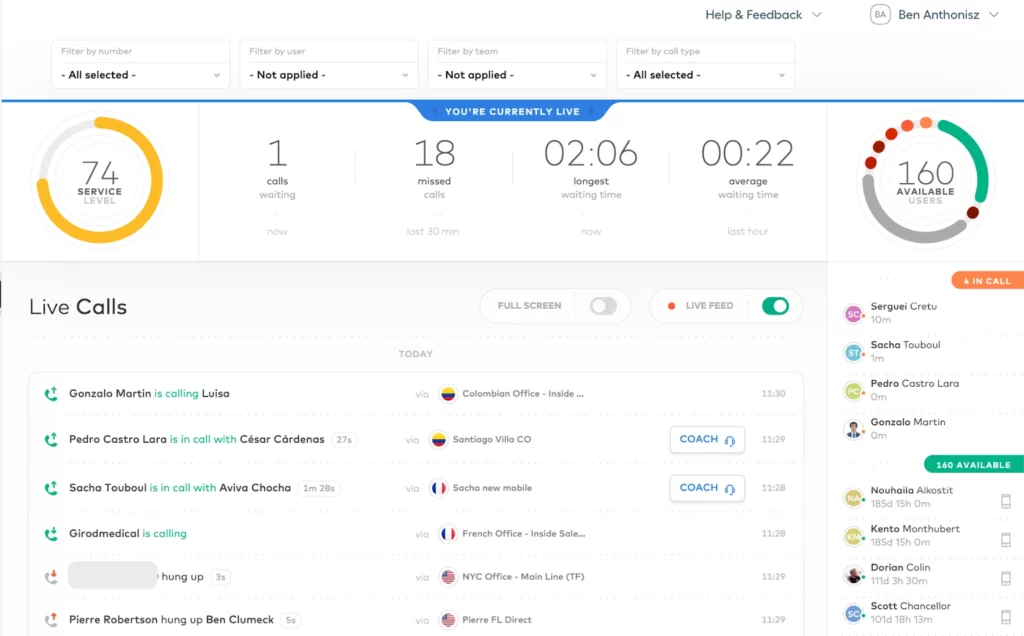
Task: Click Pedro Castro Lara PC avatar
Action: [x=854, y=391]
